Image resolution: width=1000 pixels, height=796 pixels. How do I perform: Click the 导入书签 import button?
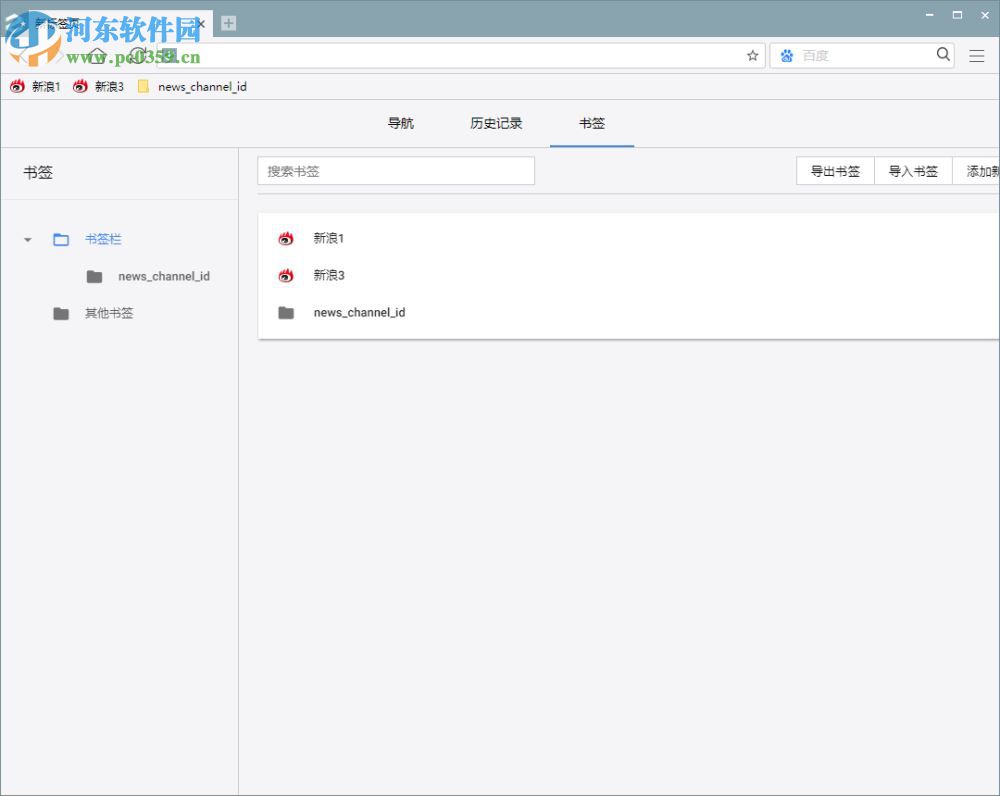click(x=912, y=170)
